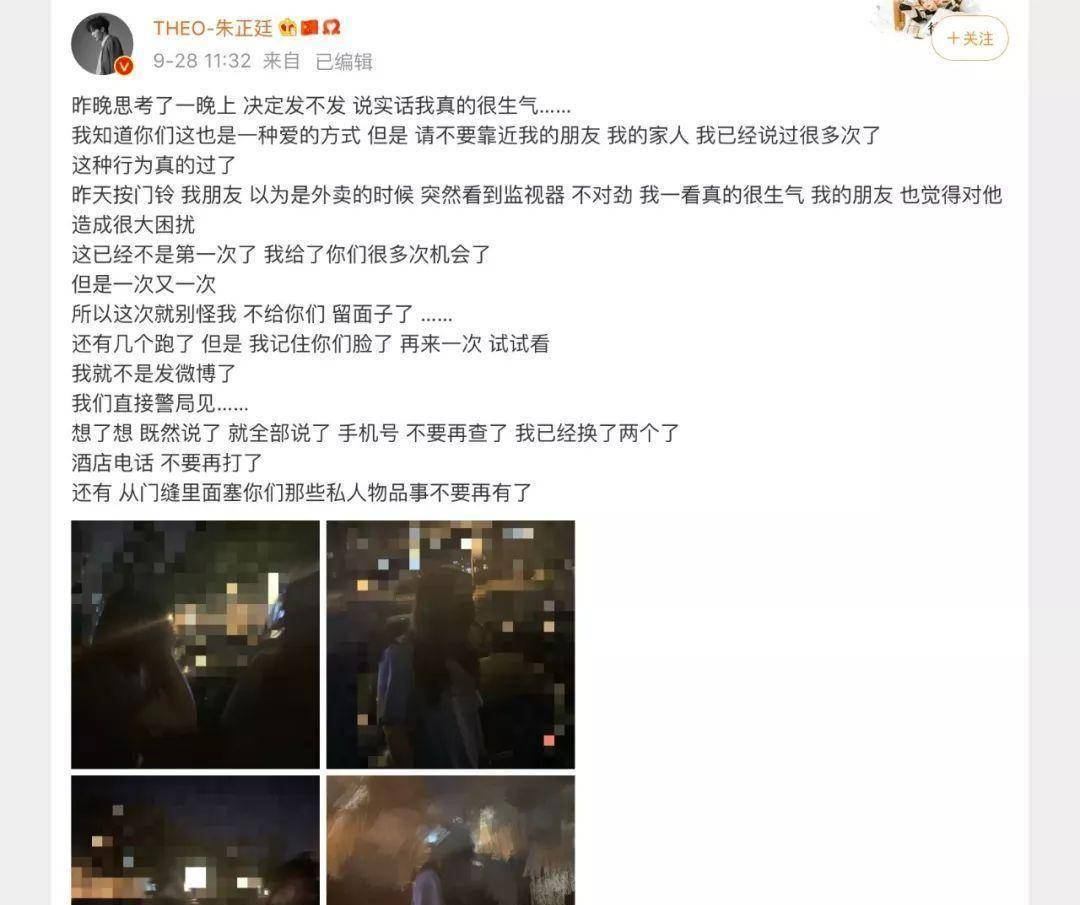
Task: Click the text line 酒店电话 不要再打了
Action: point(167,463)
